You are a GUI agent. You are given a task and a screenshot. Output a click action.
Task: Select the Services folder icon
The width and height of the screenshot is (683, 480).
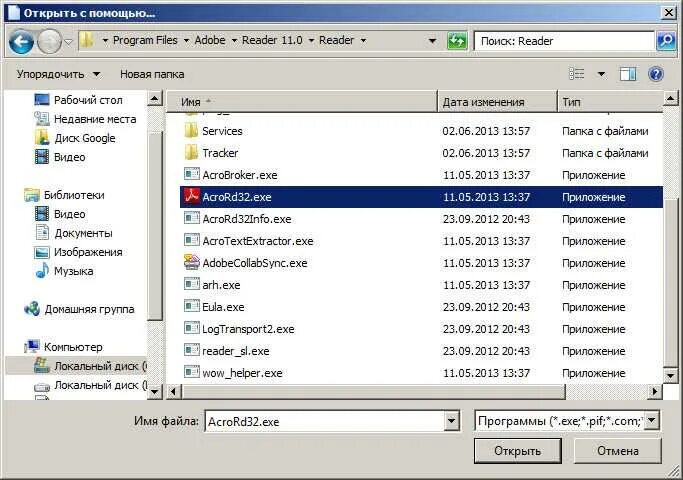(191, 130)
